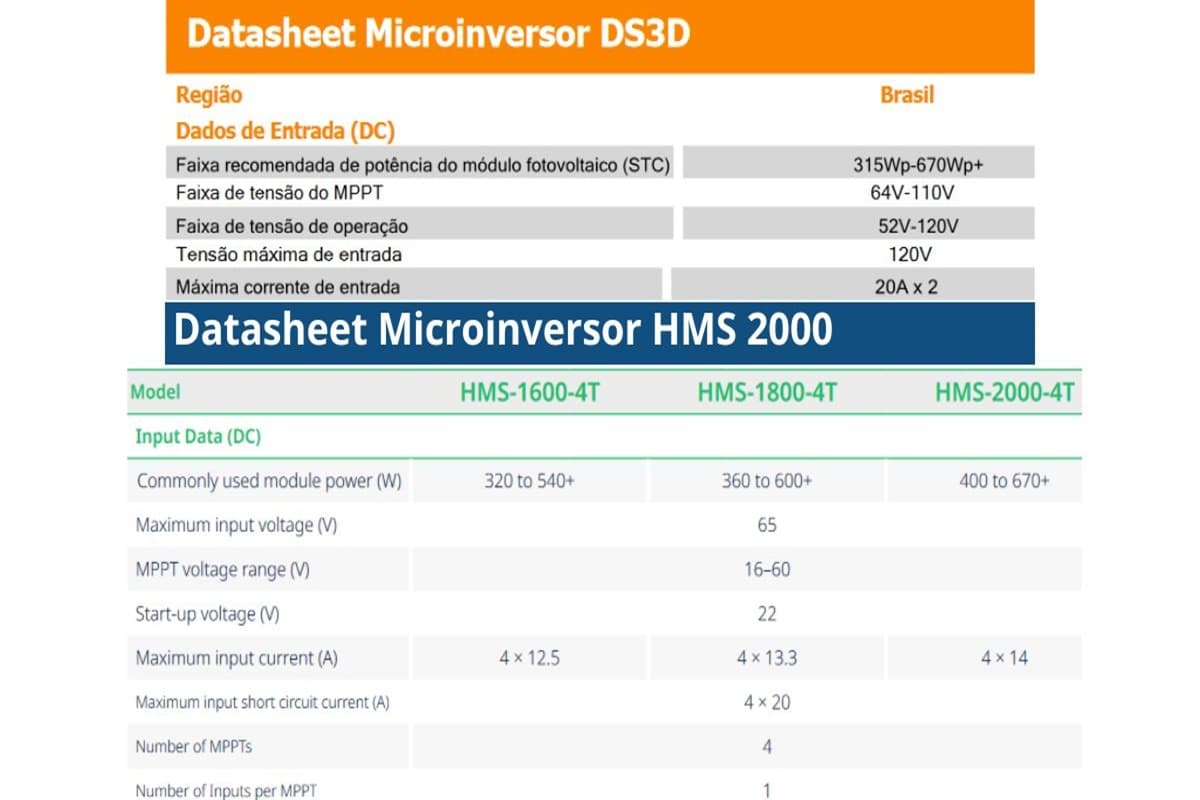Click 'Faixa de tensão de operação' label

click(x=292, y=226)
